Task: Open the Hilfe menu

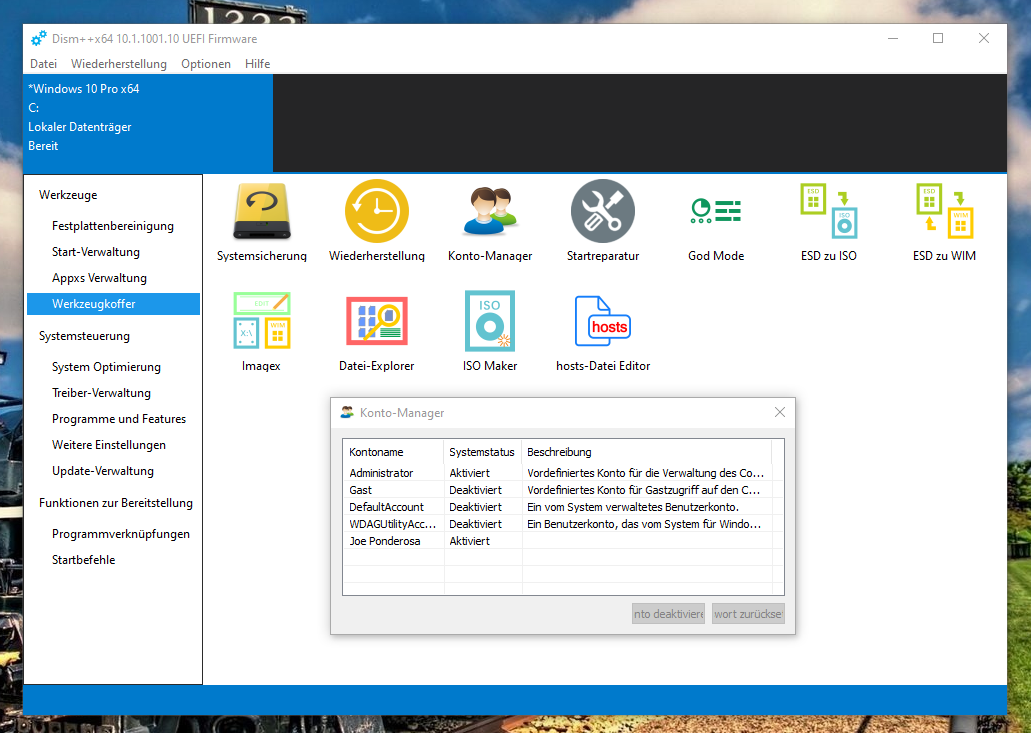Action: pyautogui.click(x=258, y=64)
